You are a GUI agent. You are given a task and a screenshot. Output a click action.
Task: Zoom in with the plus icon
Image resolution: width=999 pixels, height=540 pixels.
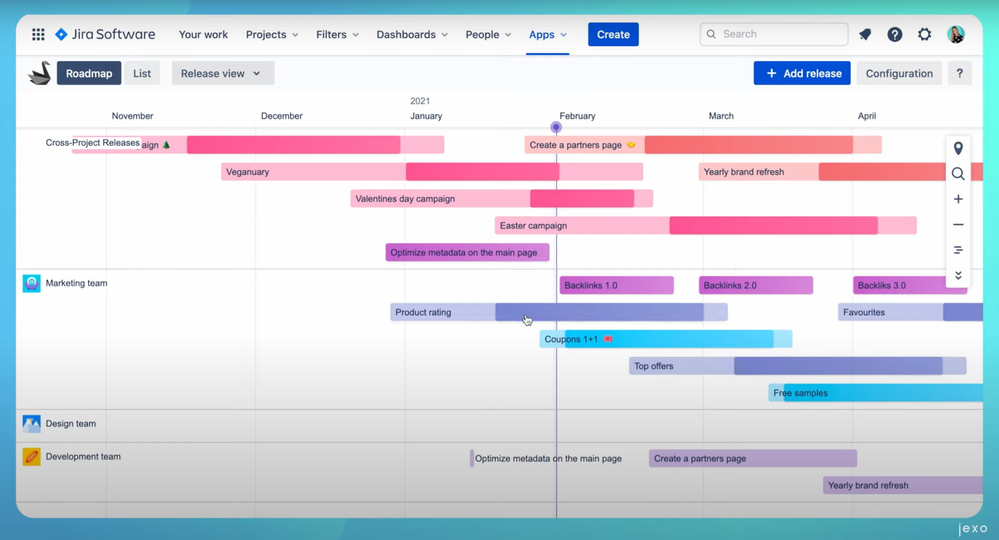pyautogui.click(x=958, y=199)
